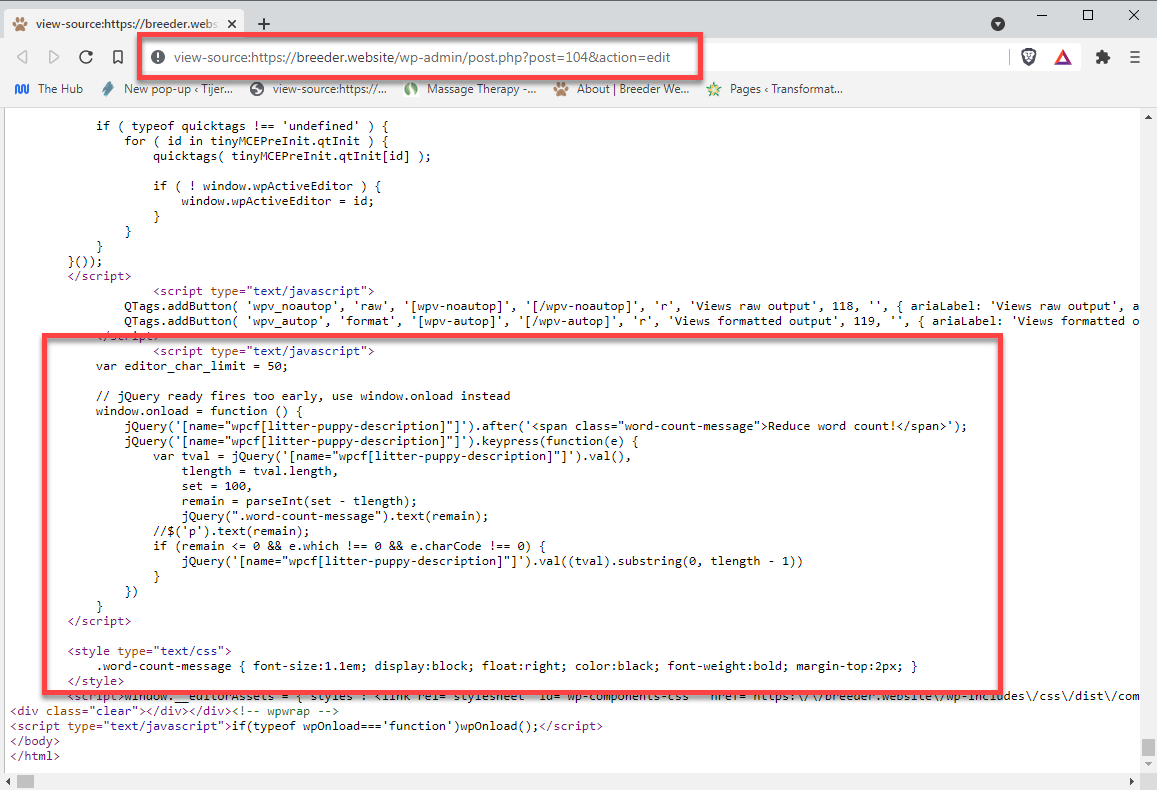Click the 'set = 100,' line
Image resolution: width=1157 pixels, height=790 pixels.
[216, 486]
